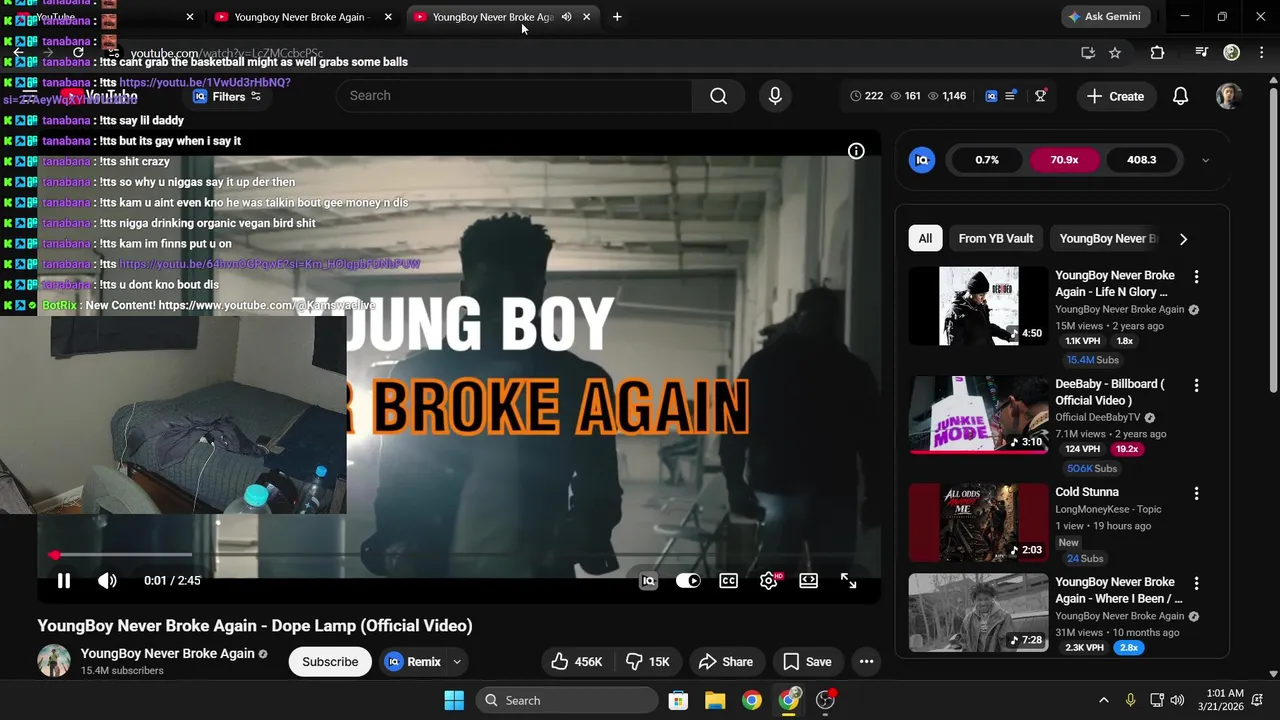Screen dimensions: 1280x720
Task: Switch to theater mode view
Action: coord(808,580)
